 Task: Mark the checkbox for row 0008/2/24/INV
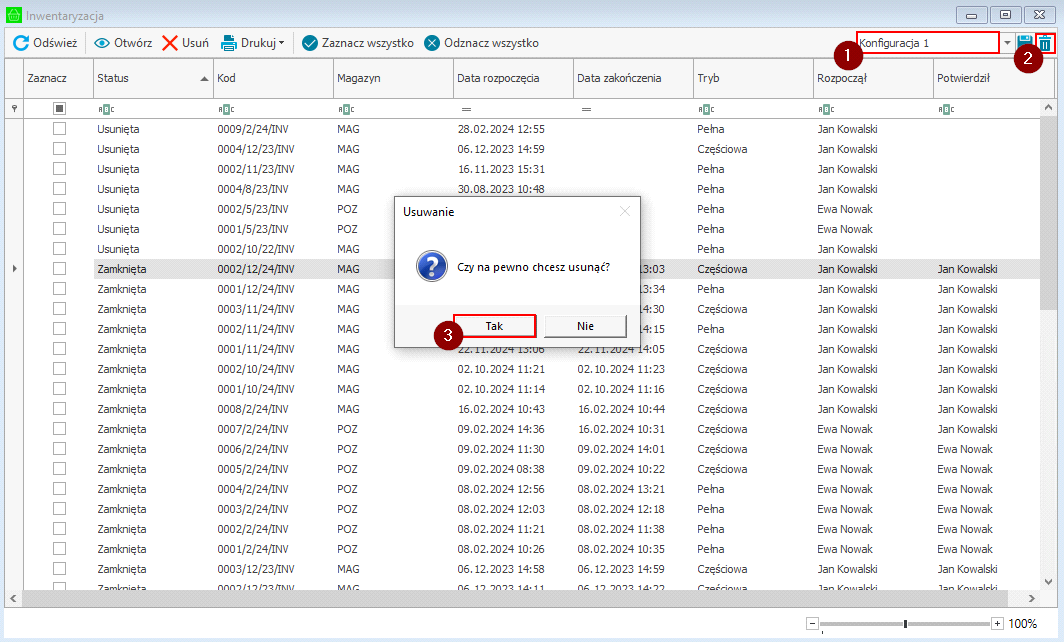(60, 409)
